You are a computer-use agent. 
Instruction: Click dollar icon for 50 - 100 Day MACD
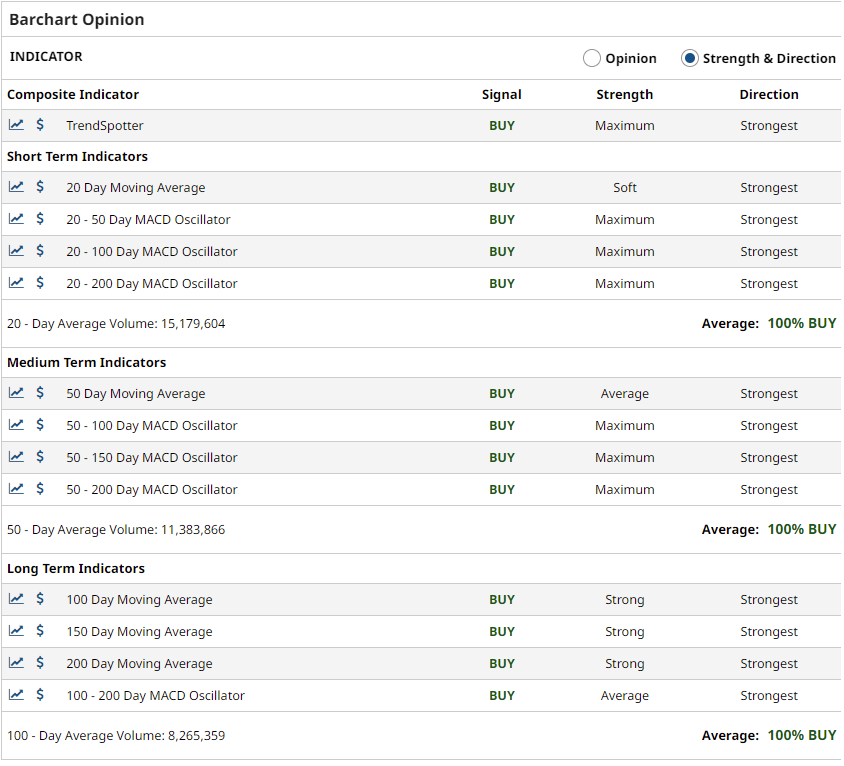click(x=40, y=425)
